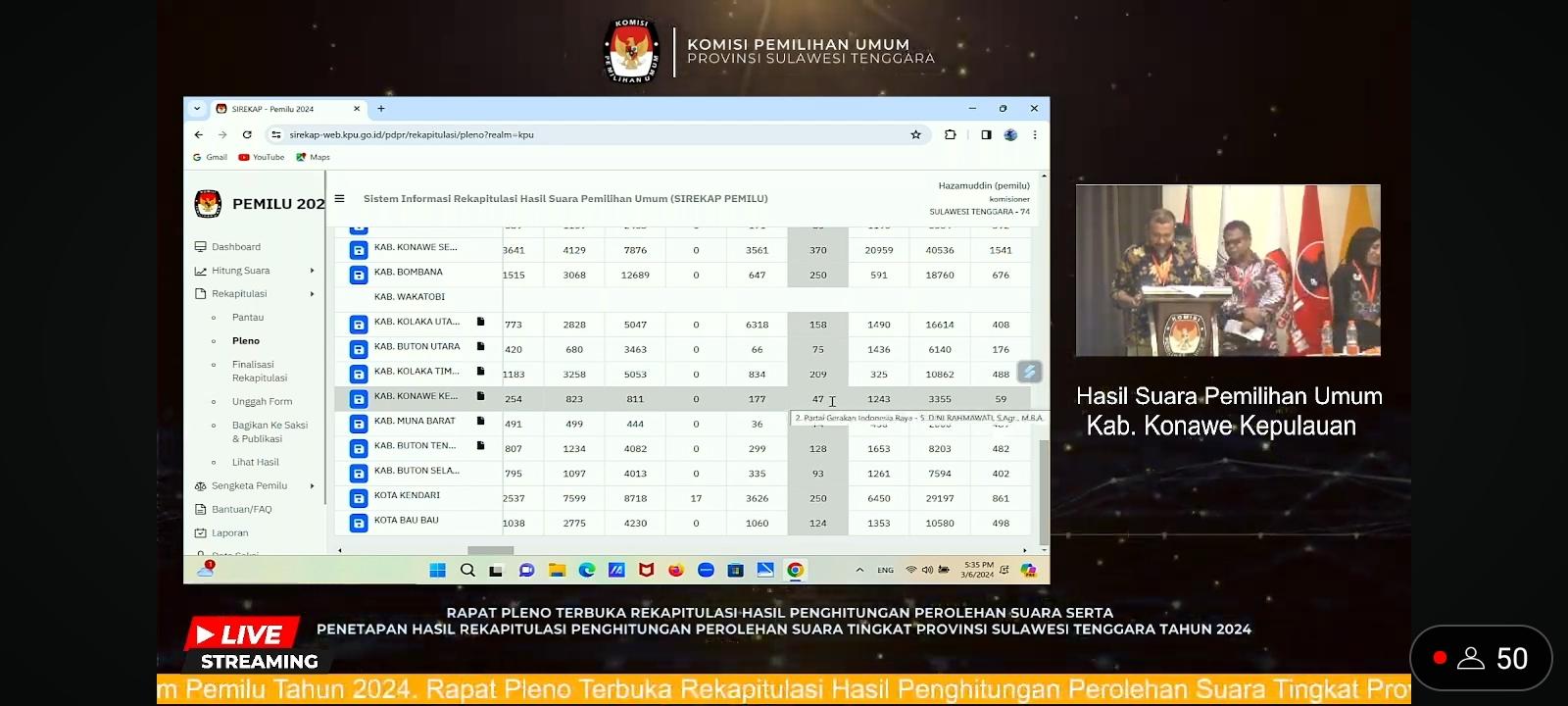The width and height of the screenshot is (1568, 706).
Task: Bookmark this page with the star icon
Action: point(915,135)
